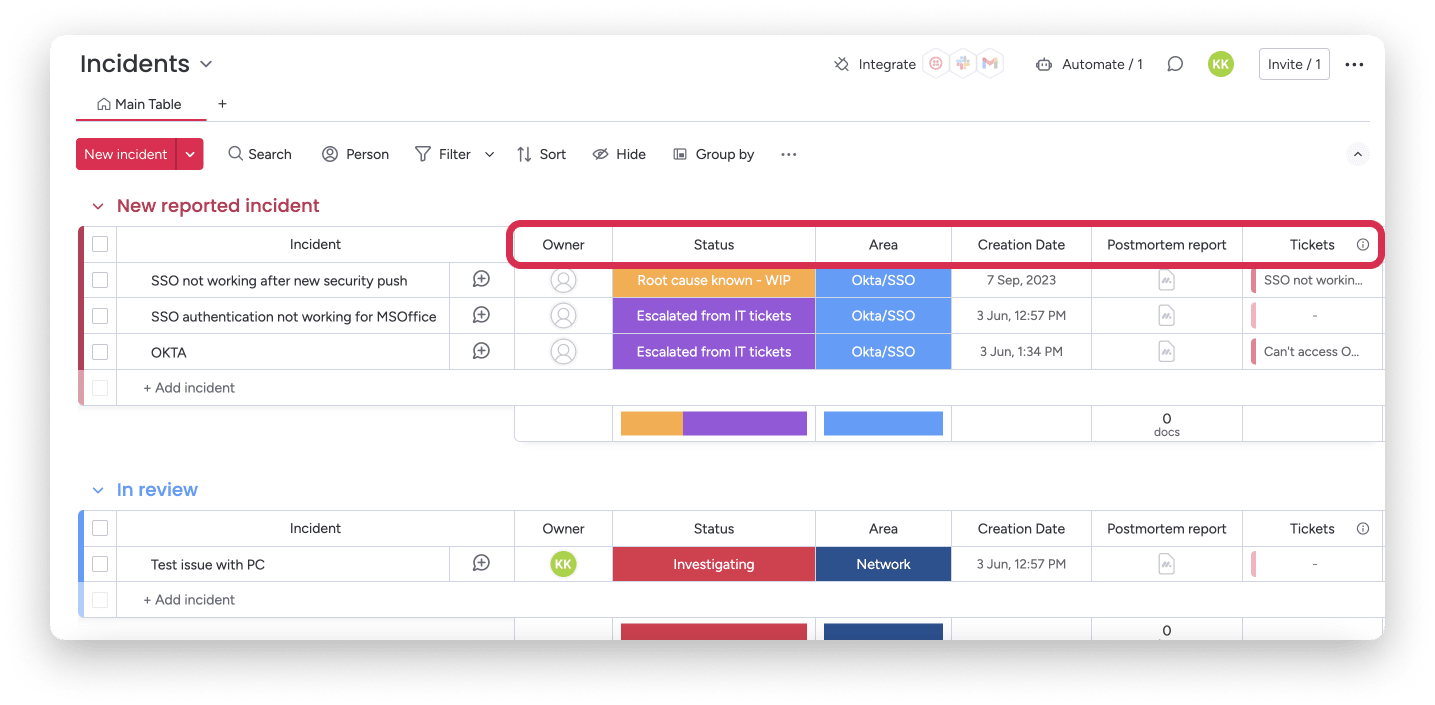Check the OKTA incident row checkbox
The width and height of the screenshot is (1435, 705).
coord(100,352)
